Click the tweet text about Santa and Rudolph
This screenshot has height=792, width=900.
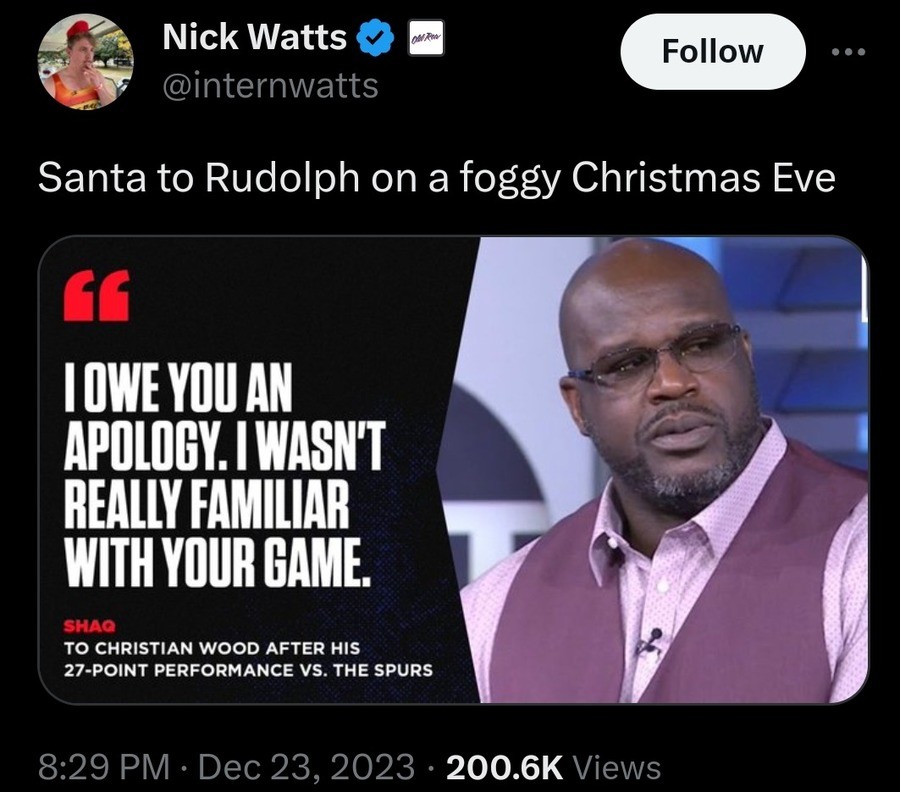tap(436, 178)
